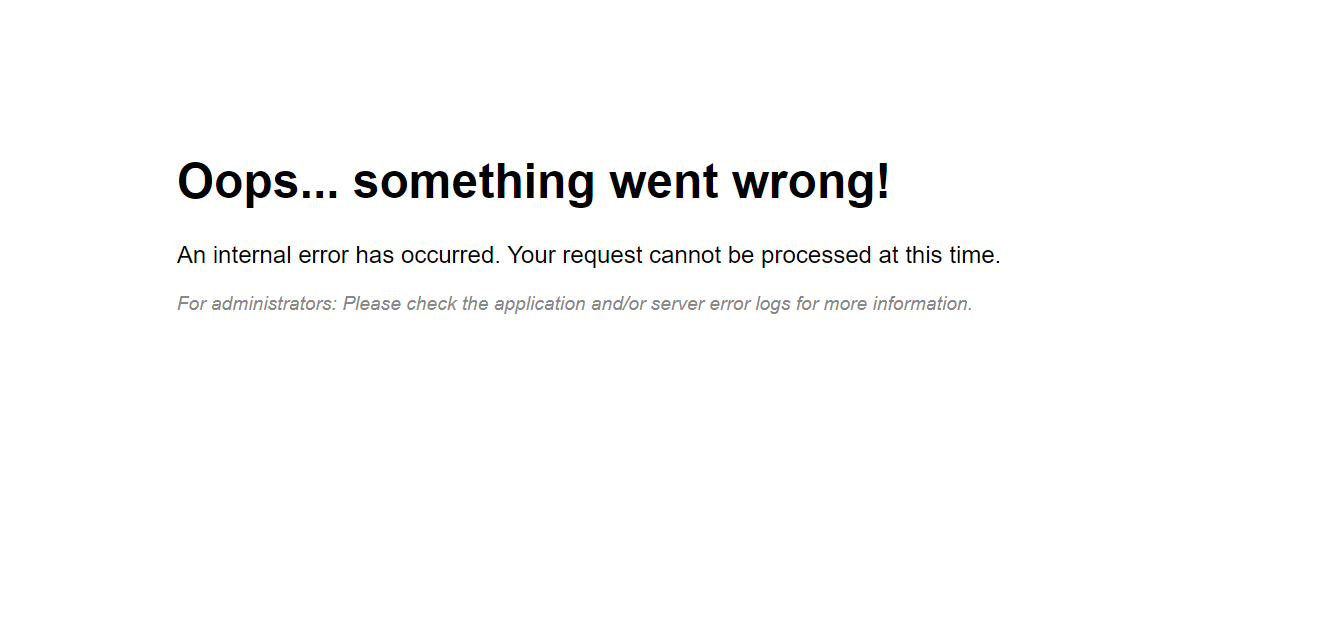The height and width of the screenshot is (643, 1323).
Task: Click the word "internal" in the error message
Action: [252, 255]
